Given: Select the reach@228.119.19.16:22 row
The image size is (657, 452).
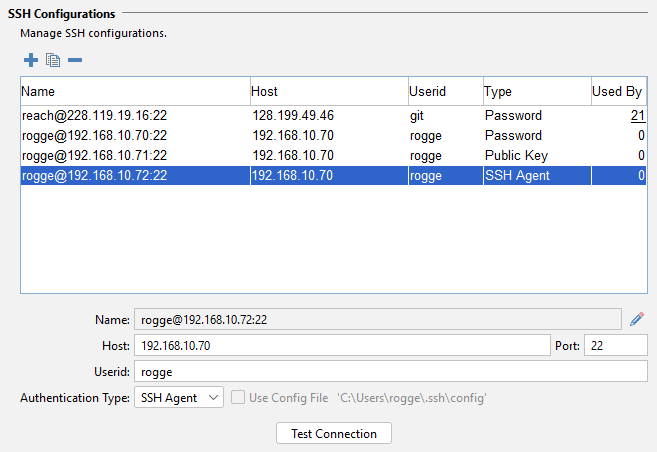Looking at the screenshot, I should point(134,116).
